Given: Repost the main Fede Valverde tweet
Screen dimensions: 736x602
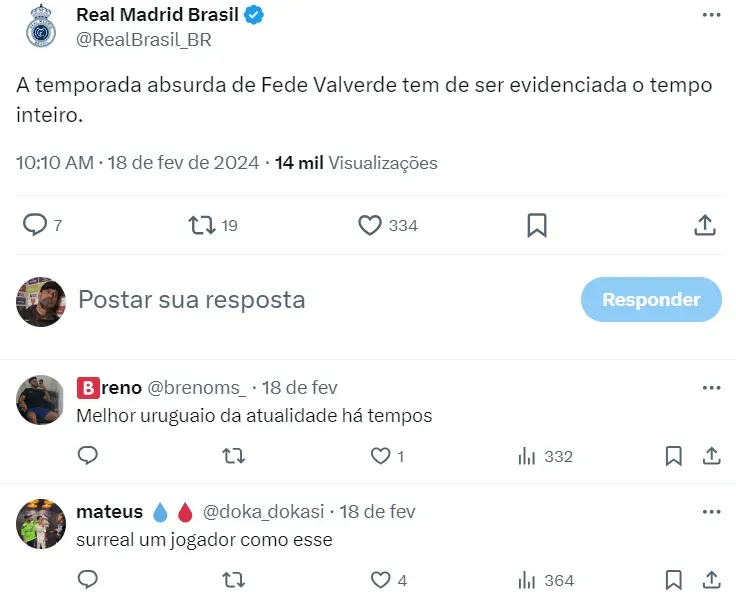Looking at the screenshot, I should coord(203,225).
